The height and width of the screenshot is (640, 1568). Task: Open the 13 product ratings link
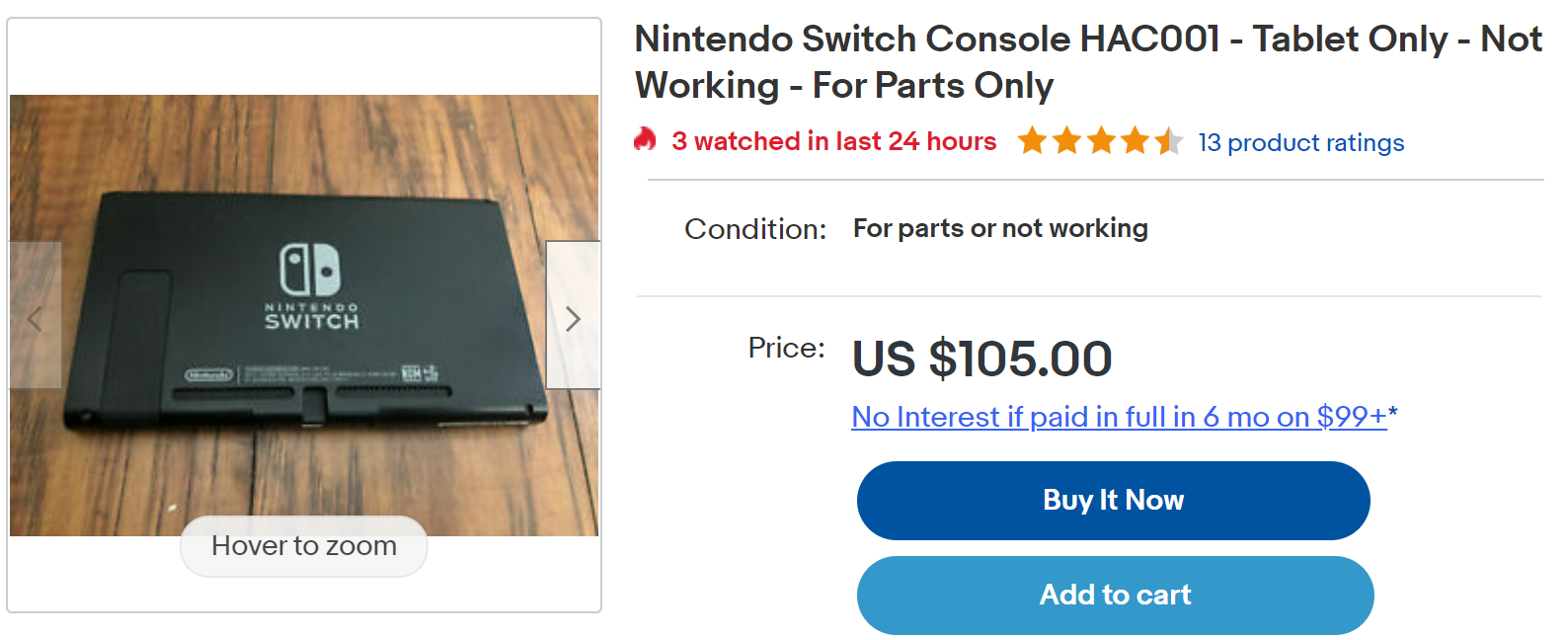[x=1300, y=142]
